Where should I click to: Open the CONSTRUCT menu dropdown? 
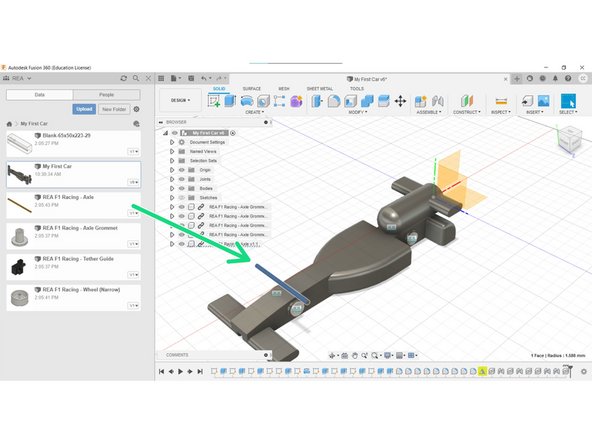(x=467, y=112)
